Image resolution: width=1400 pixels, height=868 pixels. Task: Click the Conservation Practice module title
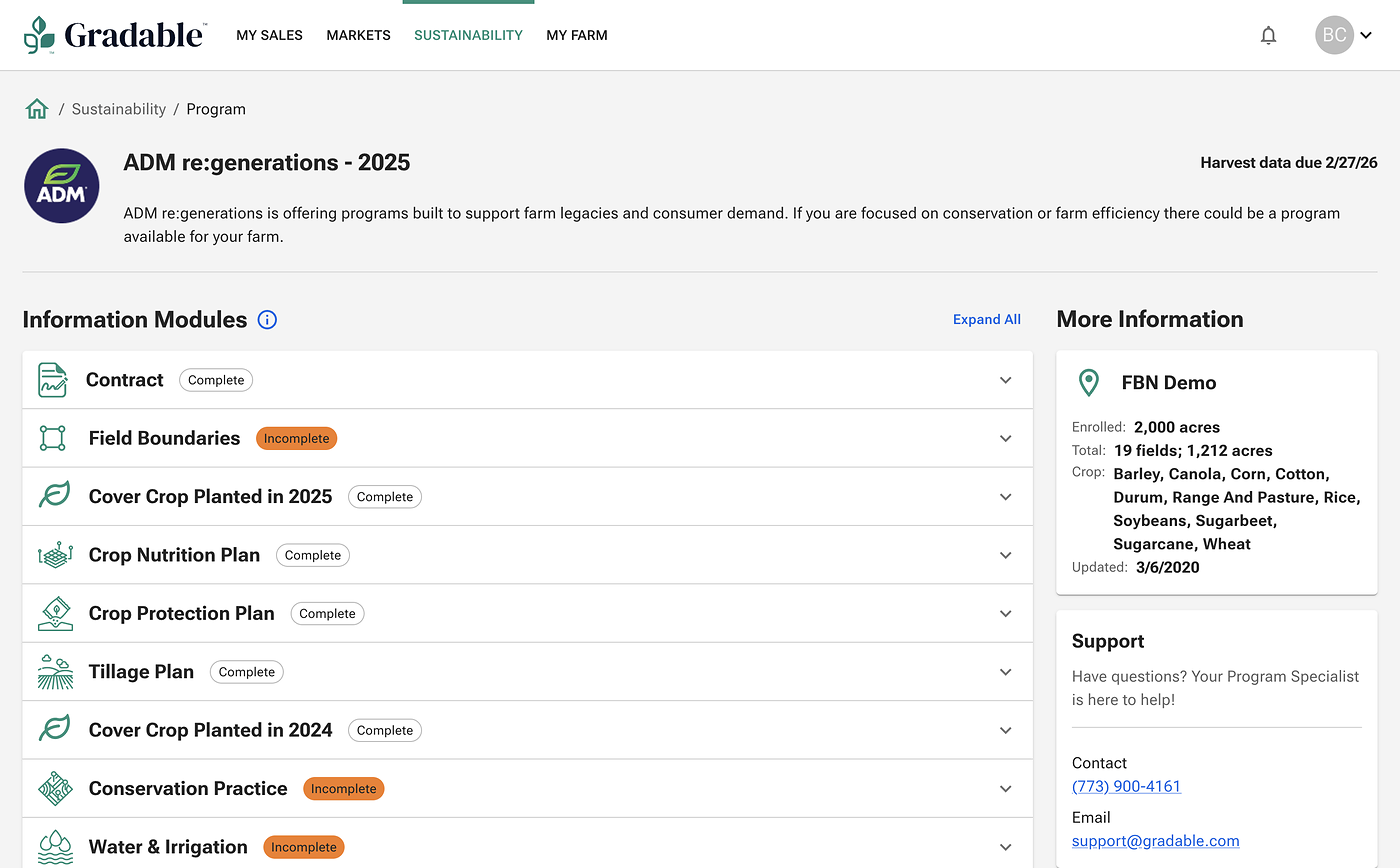[188, 788]
